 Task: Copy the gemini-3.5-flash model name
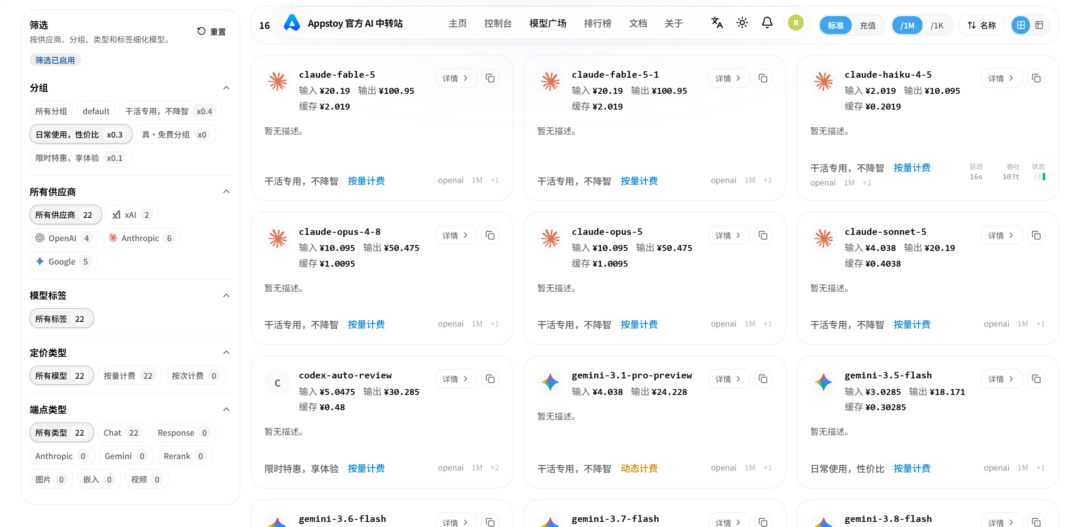click(x=1036, y=379)
